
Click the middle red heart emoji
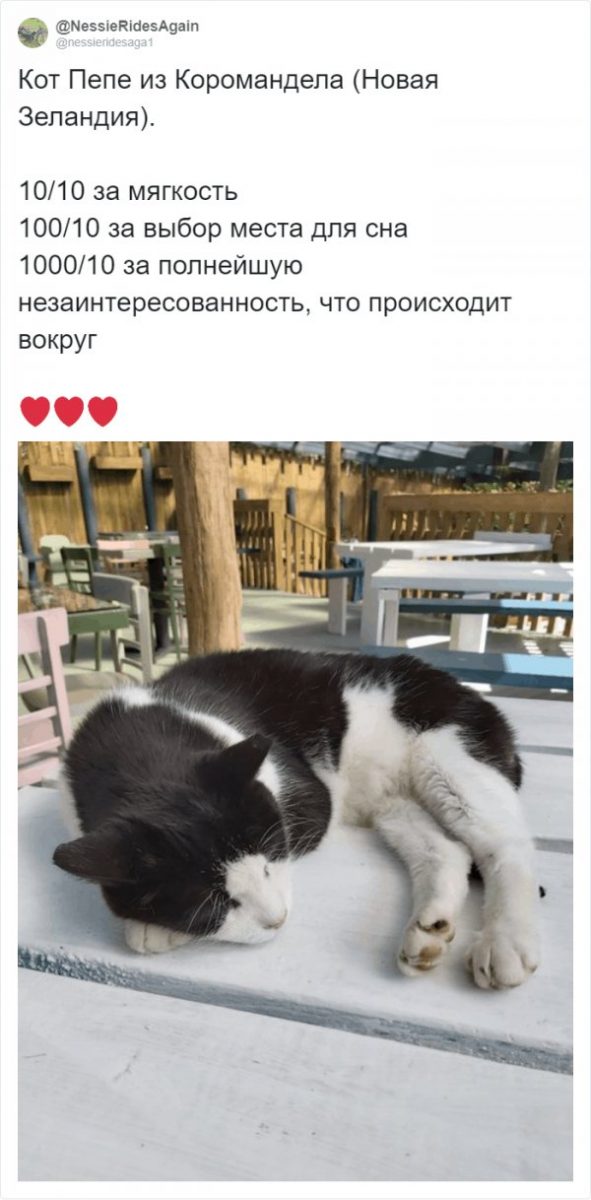point(69,411)
